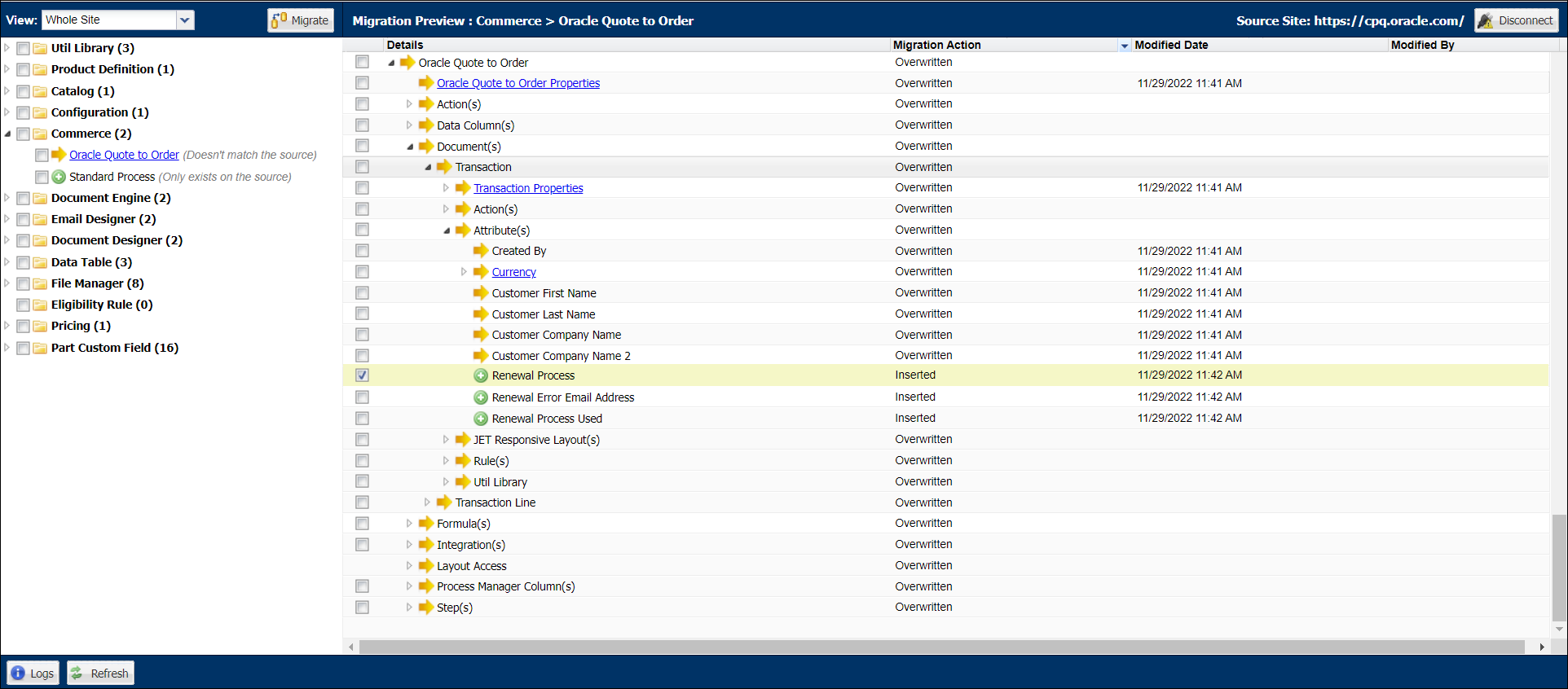Click the horizontal scrollbar thumb in the details grid
This screenshot has height=689, width=1568.
pyautogui.click(x=942, y=647)
